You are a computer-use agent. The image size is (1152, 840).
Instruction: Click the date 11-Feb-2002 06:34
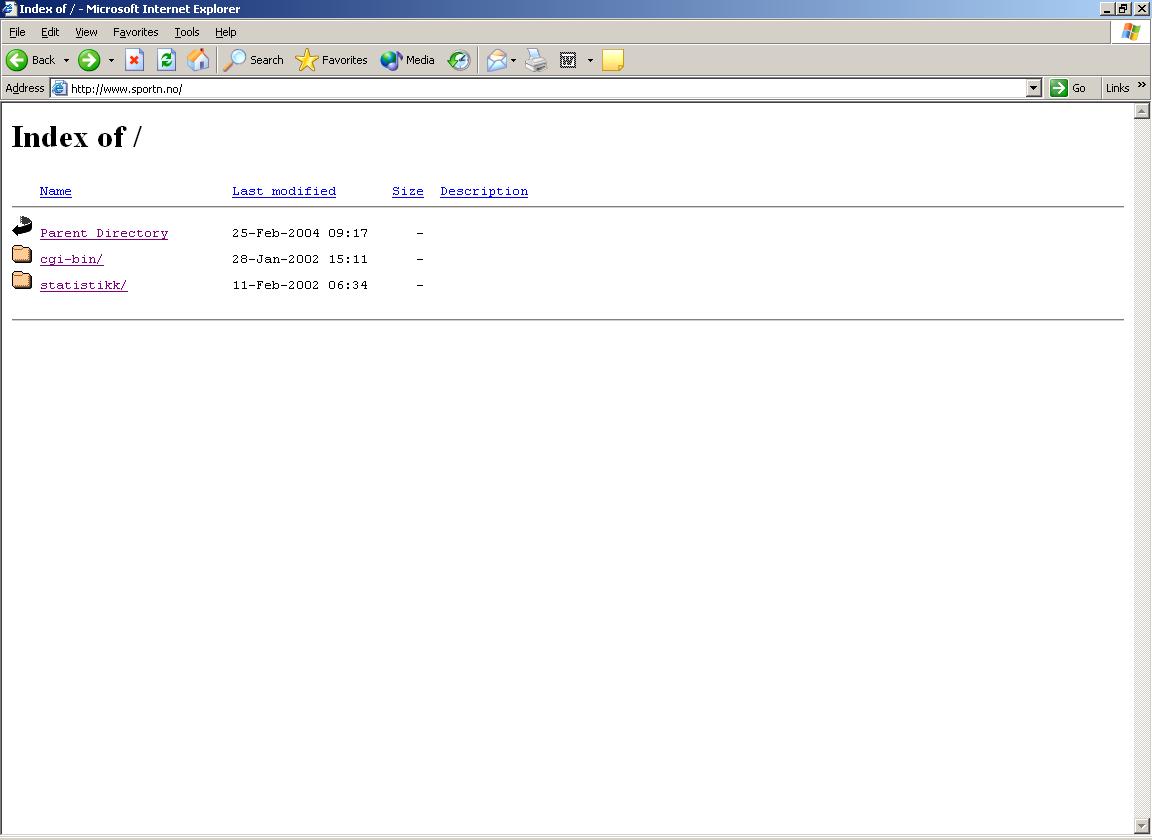pyautogui.click(x=300, y=285)
